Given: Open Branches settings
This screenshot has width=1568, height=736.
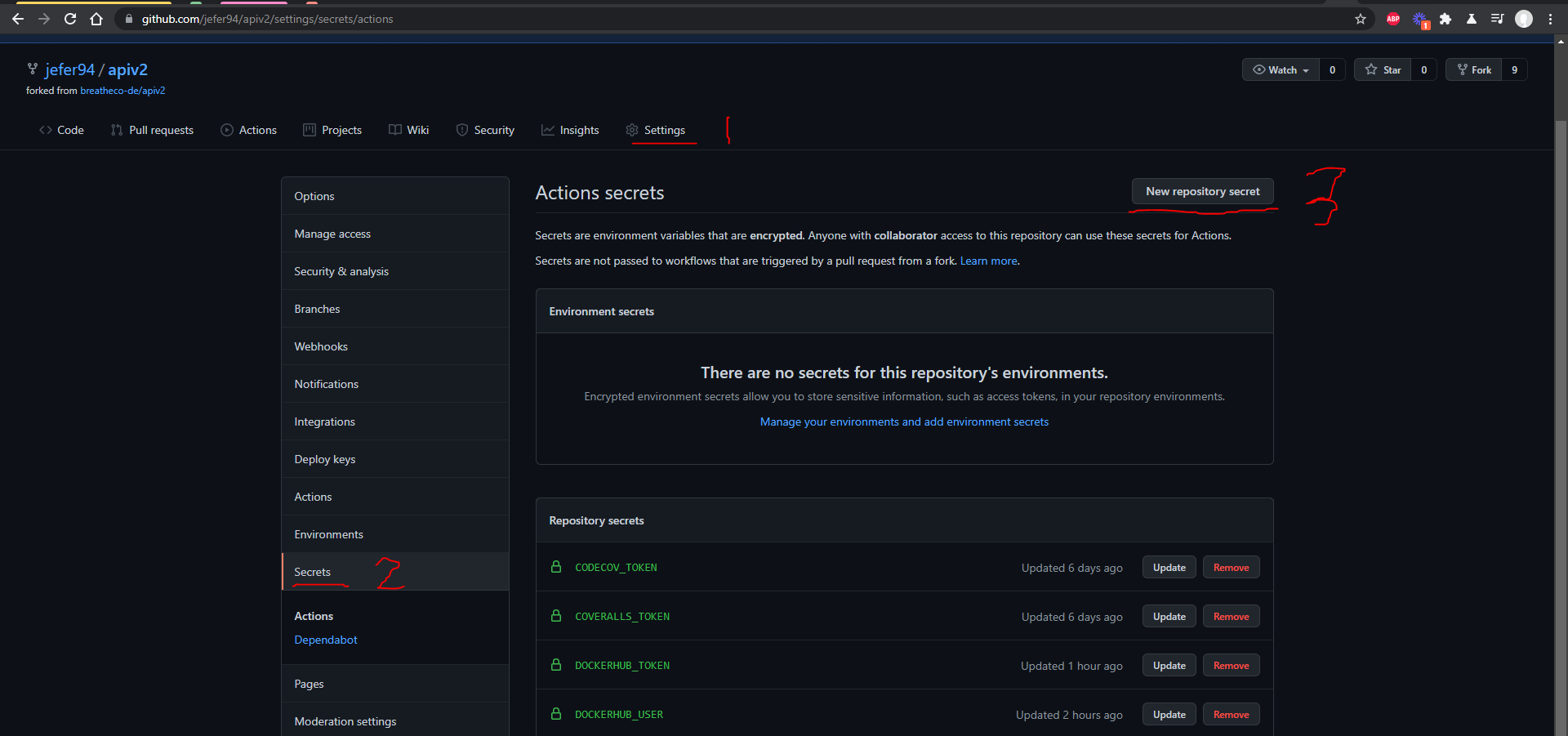Looking at the screenshot, I should [x=395, y=309].
